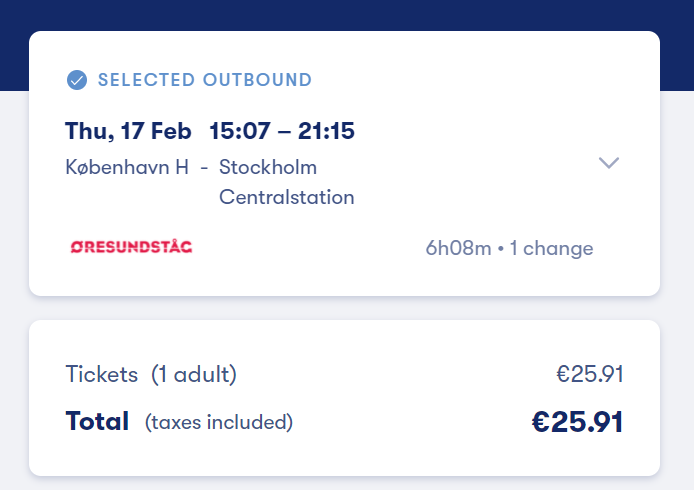Click the Thu, 17 Feb date
This screenshot has width=694, height=490.
pyautogui.click(x=128, y=131)
